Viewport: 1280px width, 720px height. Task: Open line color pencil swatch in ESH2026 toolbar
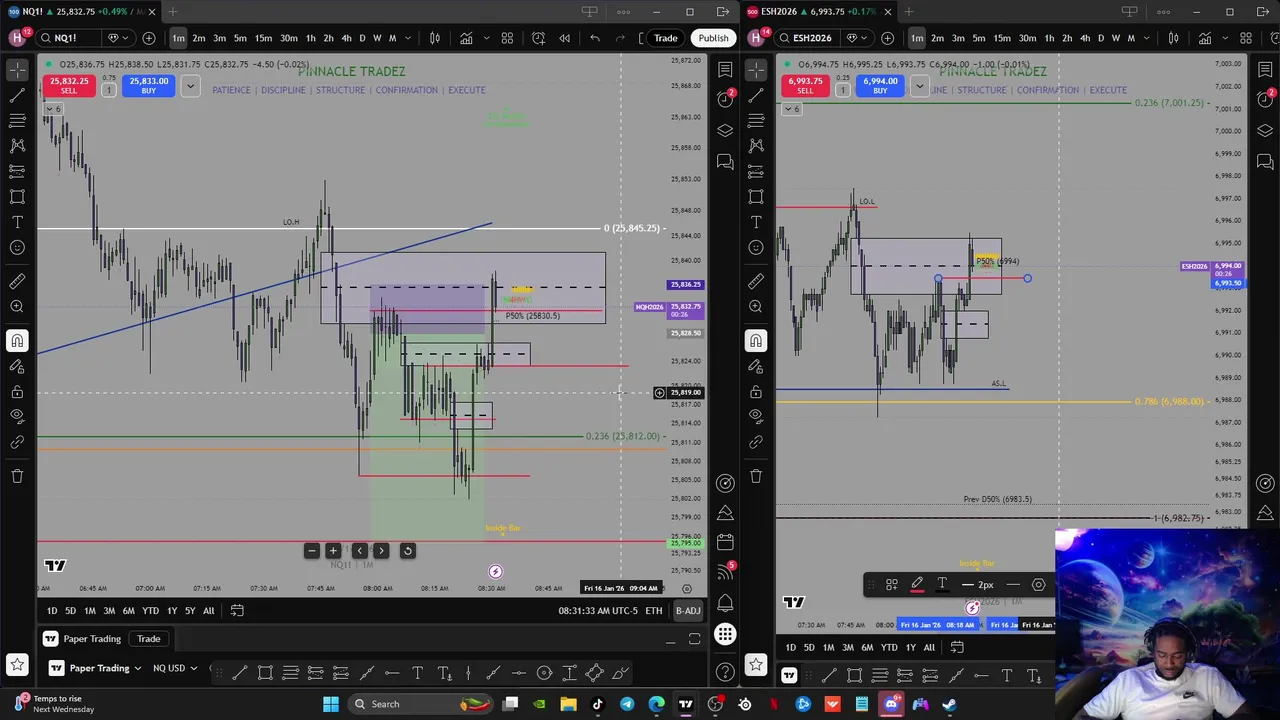pyautogui.click(x=917, y=586)
